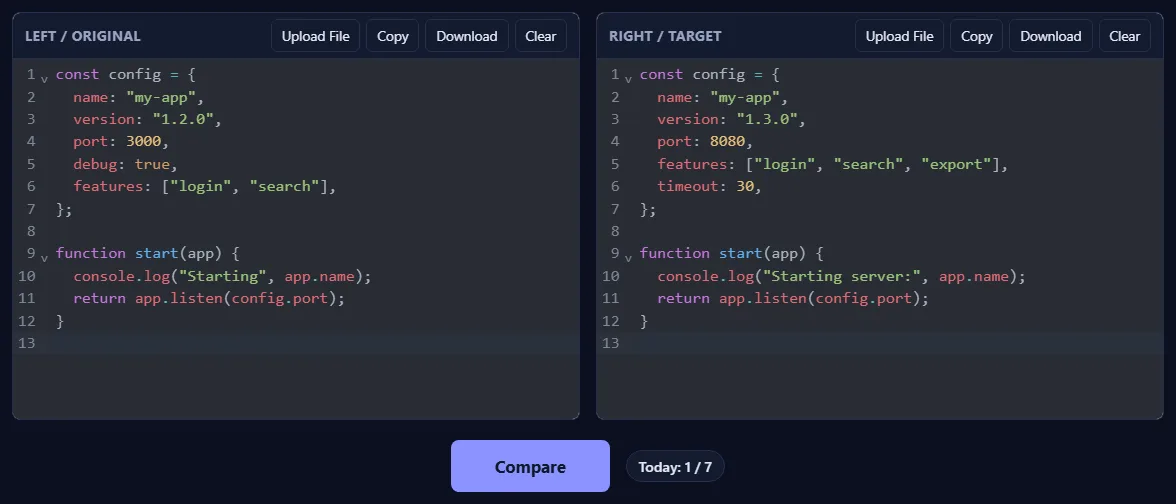This screenshot has width=1176, height=504.
Task: Collapse the function start fold arrow in right editor
Action: [x=628, y=257]
